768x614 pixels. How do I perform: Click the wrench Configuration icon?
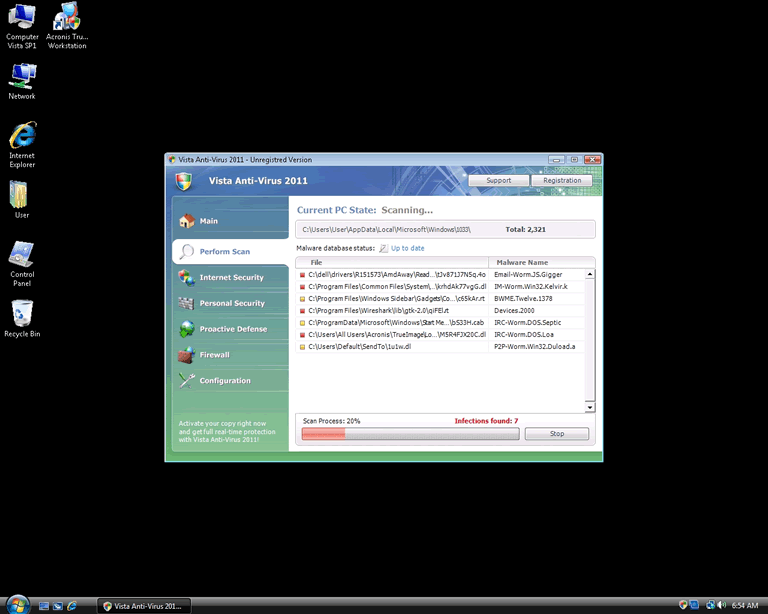click(x=186, y=381)
